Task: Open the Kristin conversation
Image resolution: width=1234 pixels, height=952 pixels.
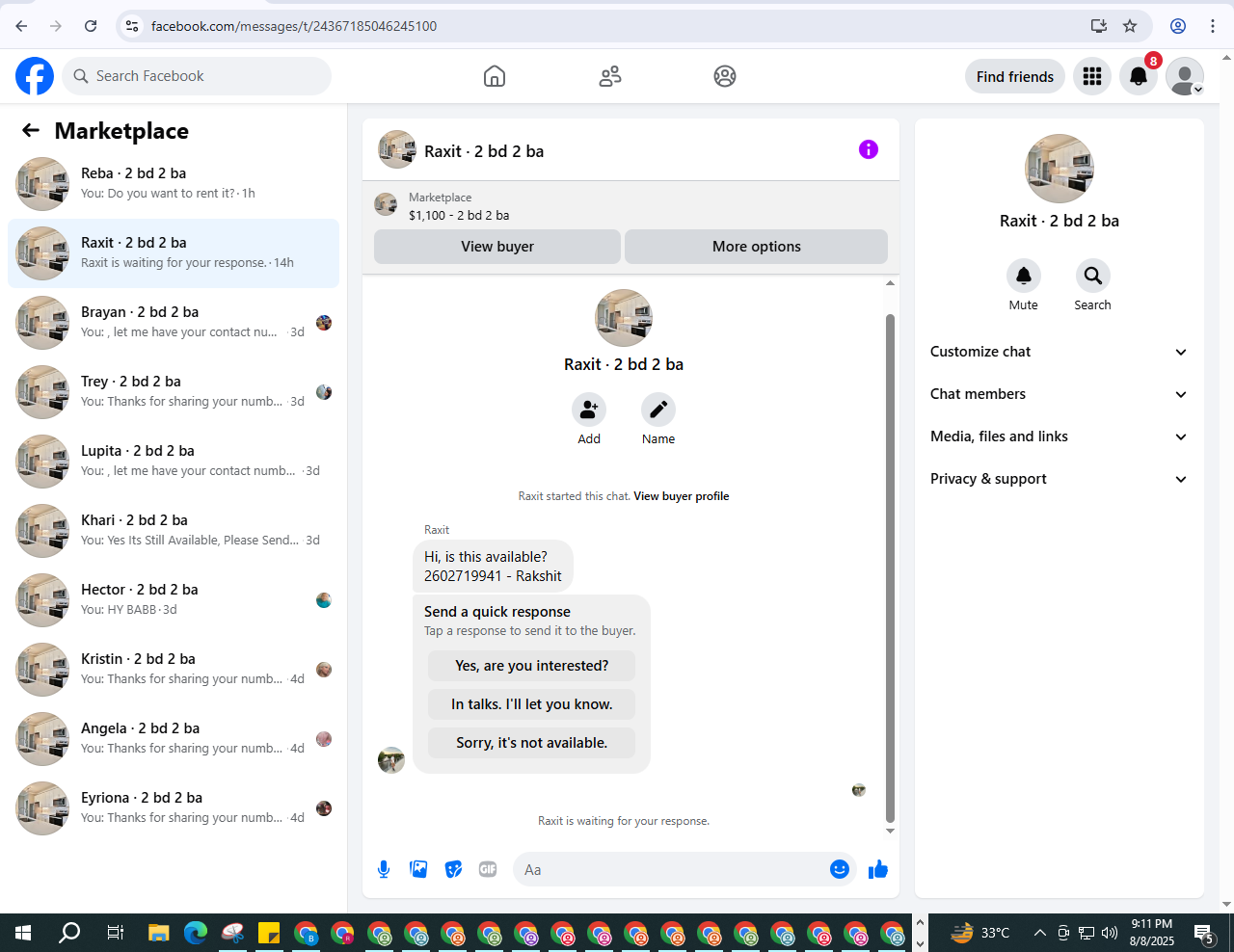Action: (x=174, y=670)
